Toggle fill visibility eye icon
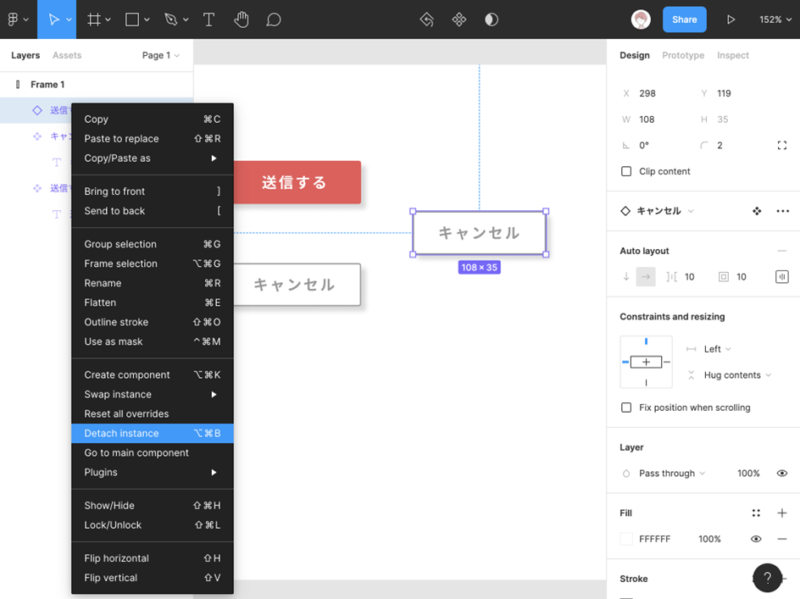The width and height of the screenshot is (800, 599). coord(756,539)
